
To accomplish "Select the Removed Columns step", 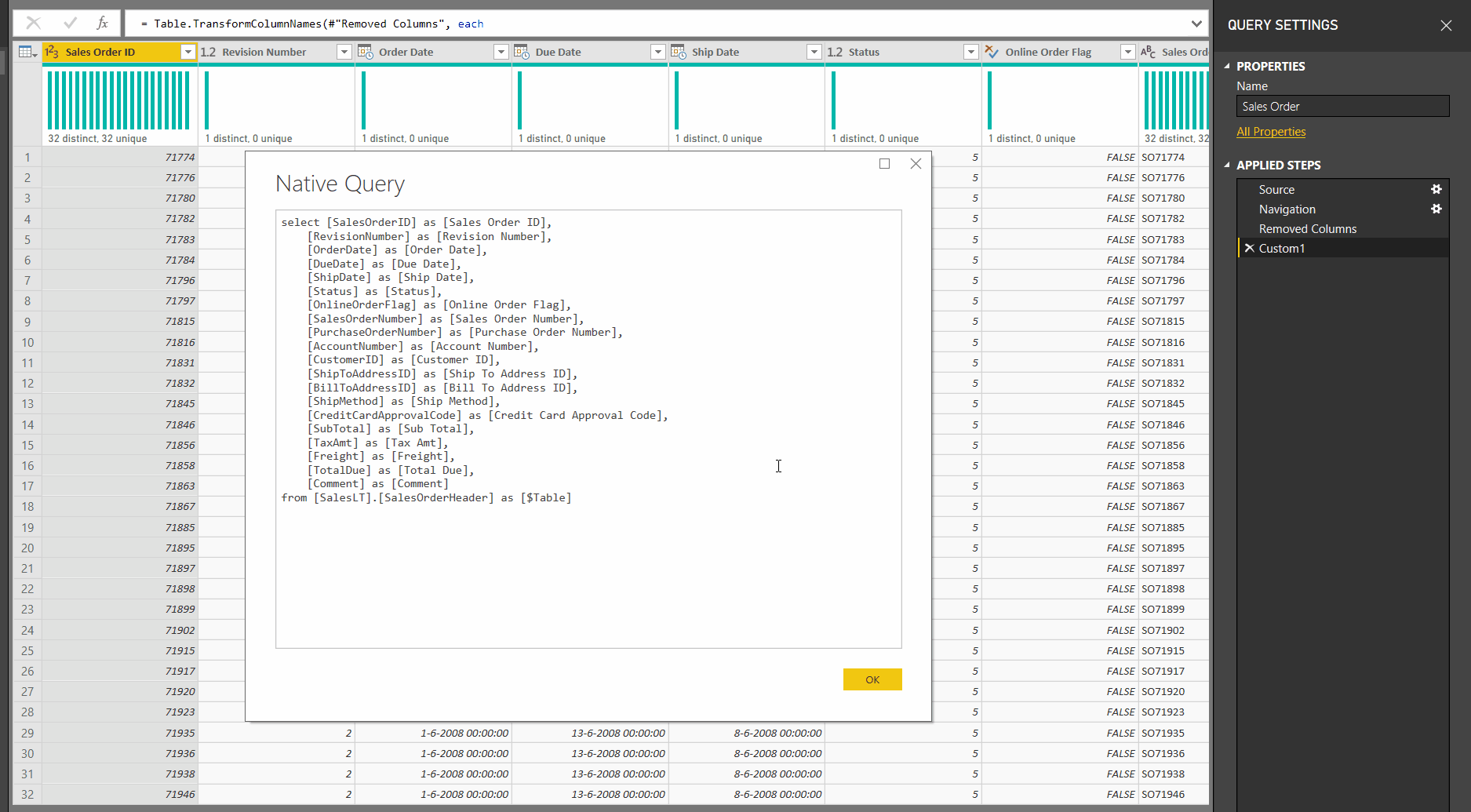I will point(1308,228).
